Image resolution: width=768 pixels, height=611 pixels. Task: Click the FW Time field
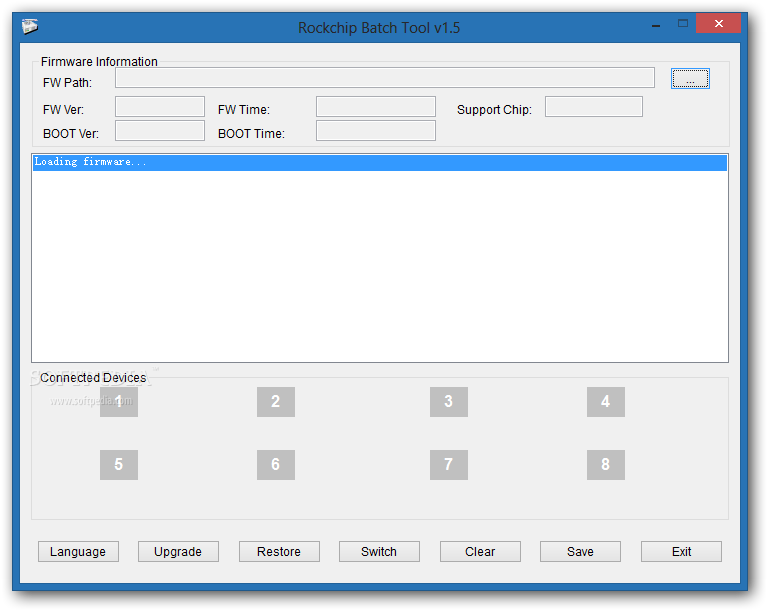coord(376,106)
